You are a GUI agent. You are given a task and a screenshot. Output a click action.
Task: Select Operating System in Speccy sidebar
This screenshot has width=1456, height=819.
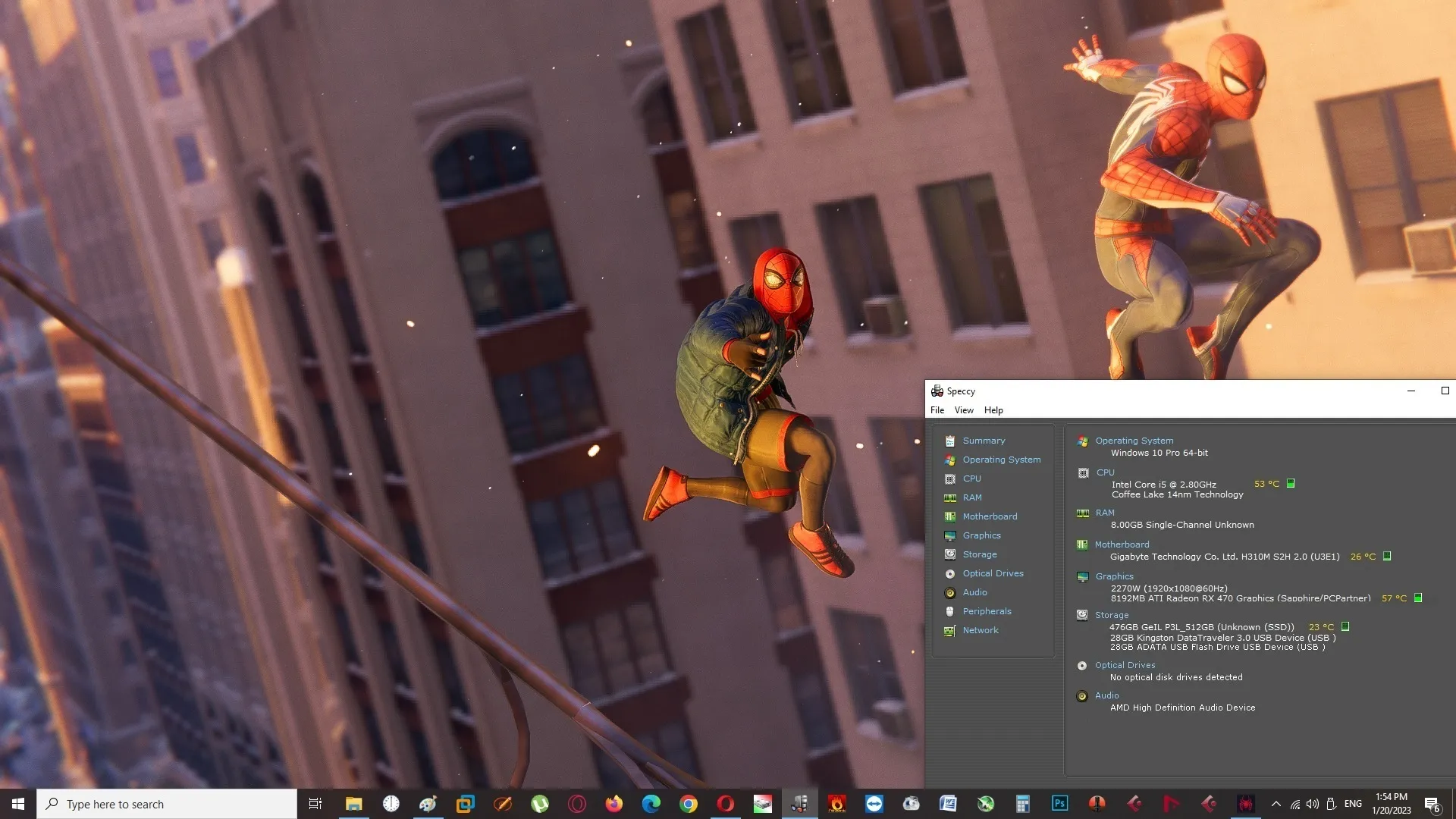pos(1001,460)
